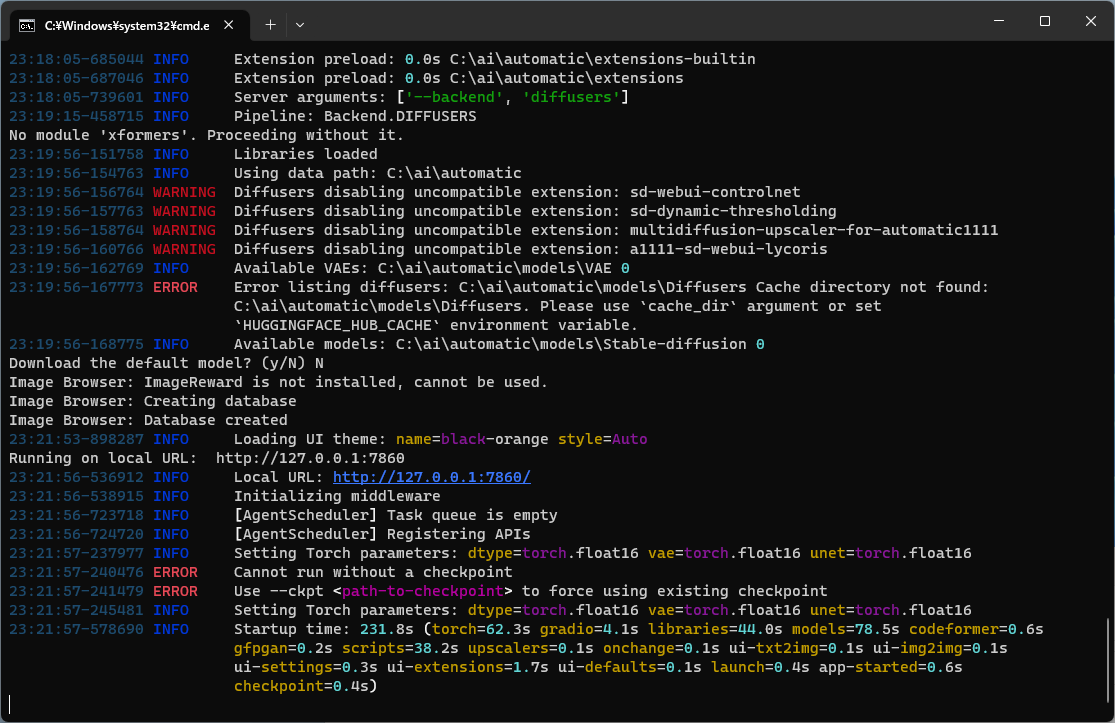Screen dimensions: 1115x723
Task: Click 'a1111-sd-webui-lycoris' extension name
Action: [728, 250]
